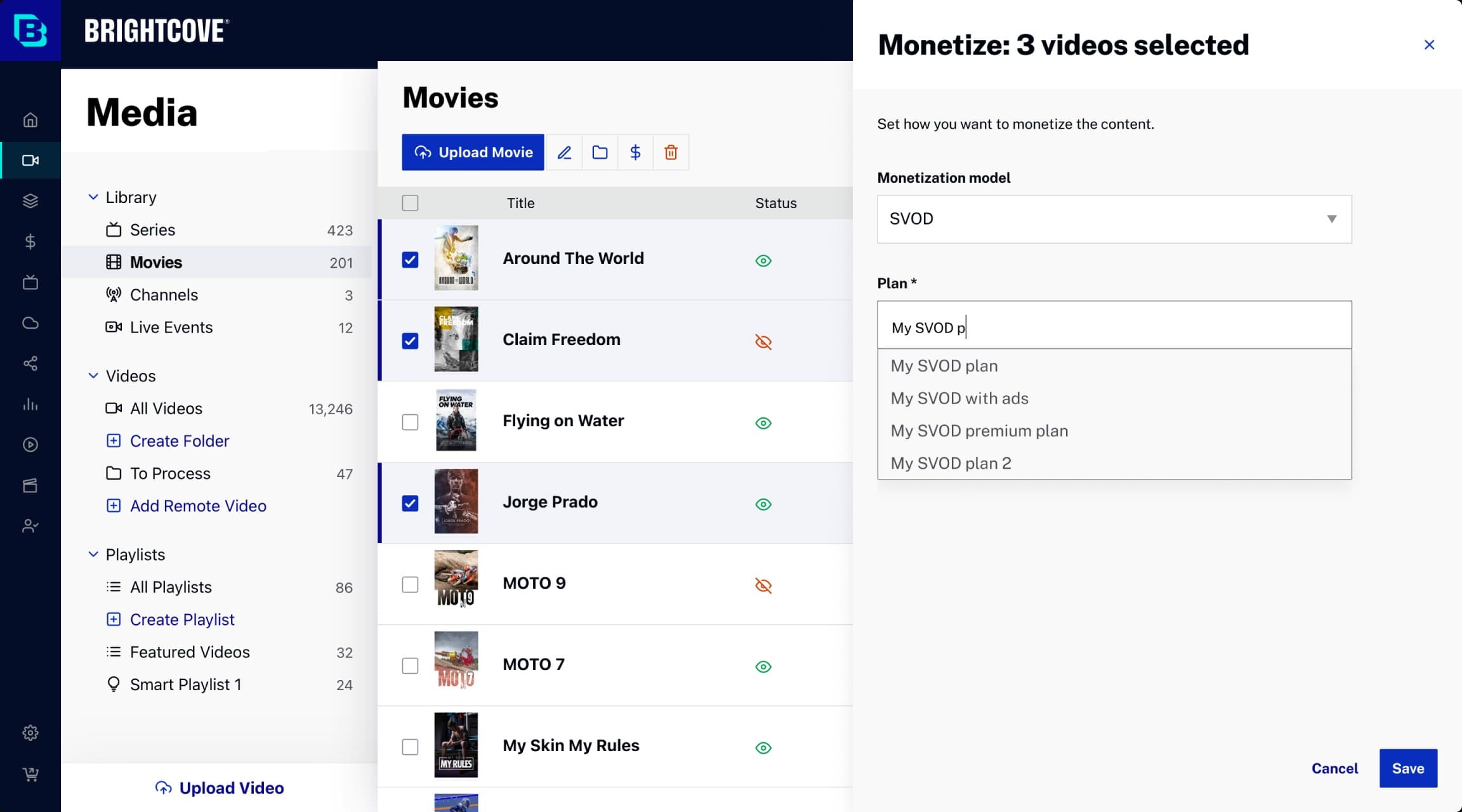Select the Media camera icon in sidebar
The height and width of the screenshot is (812, 1462).
pyautogui.click(x=30, y=160)
